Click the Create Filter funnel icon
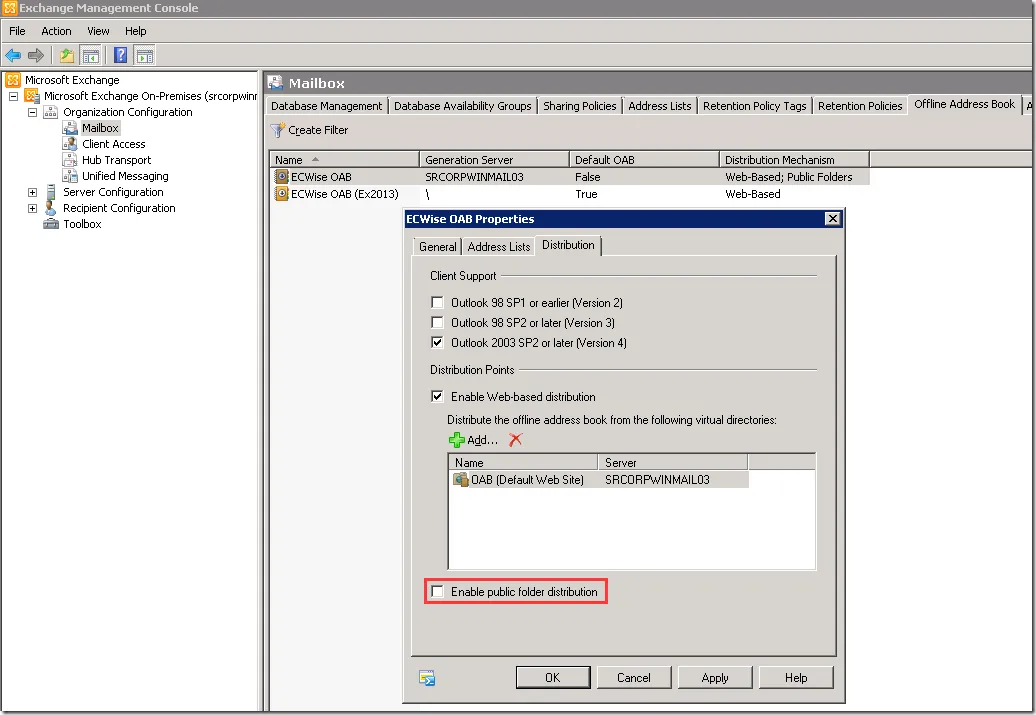Viewport: 1036px width, 715px height. point(278,130)
